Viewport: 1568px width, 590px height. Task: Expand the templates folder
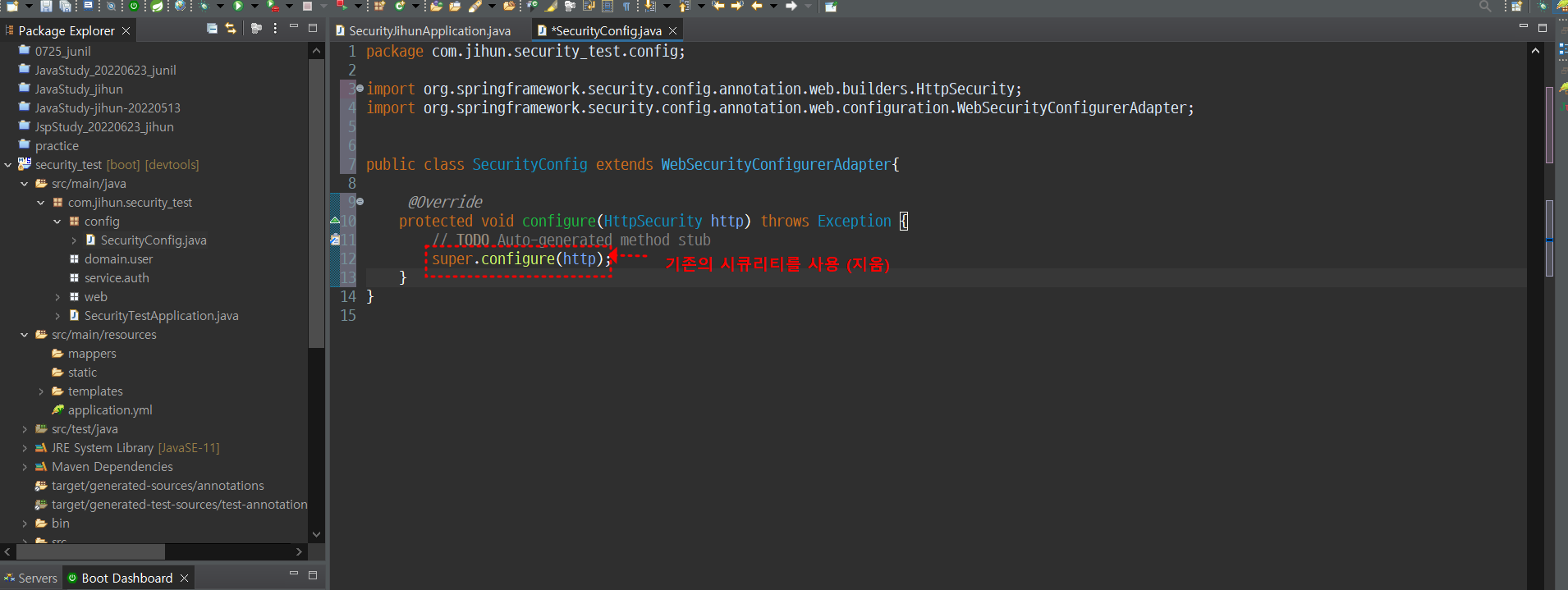pyautogui.click(x=41, y=391)
